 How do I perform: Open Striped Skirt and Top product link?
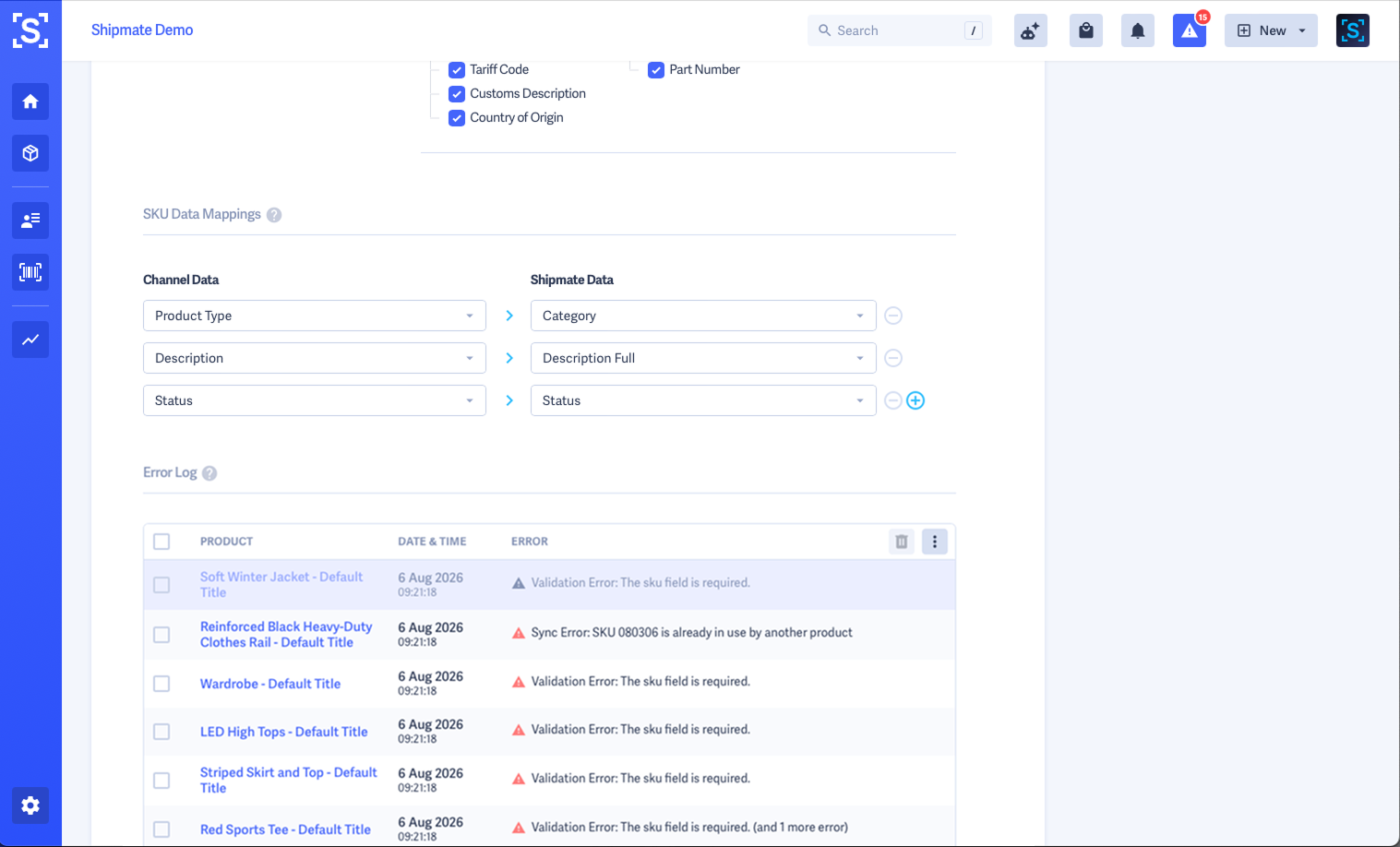click(x=289, y=781)
